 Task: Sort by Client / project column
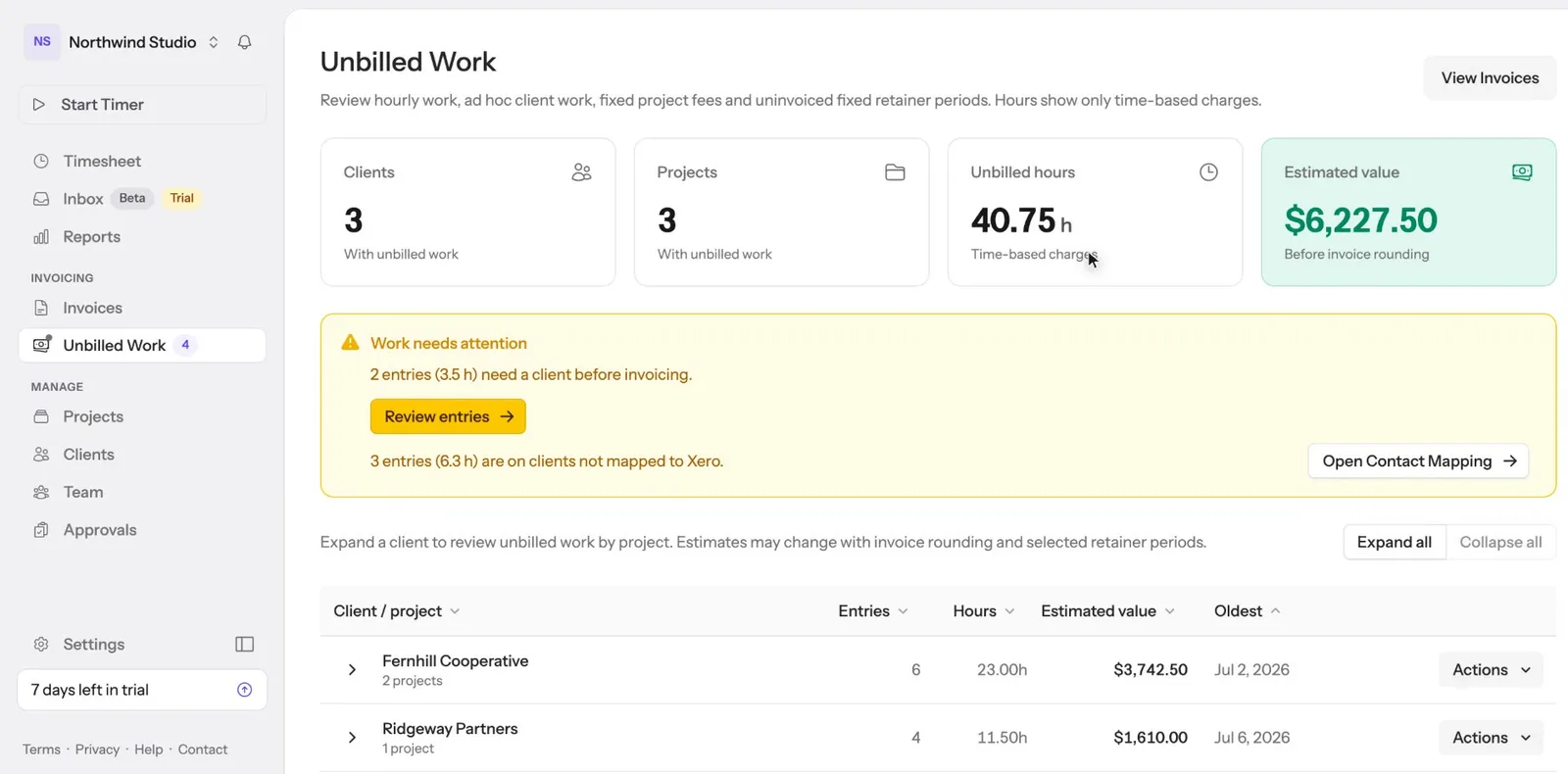tap(397, 611)
